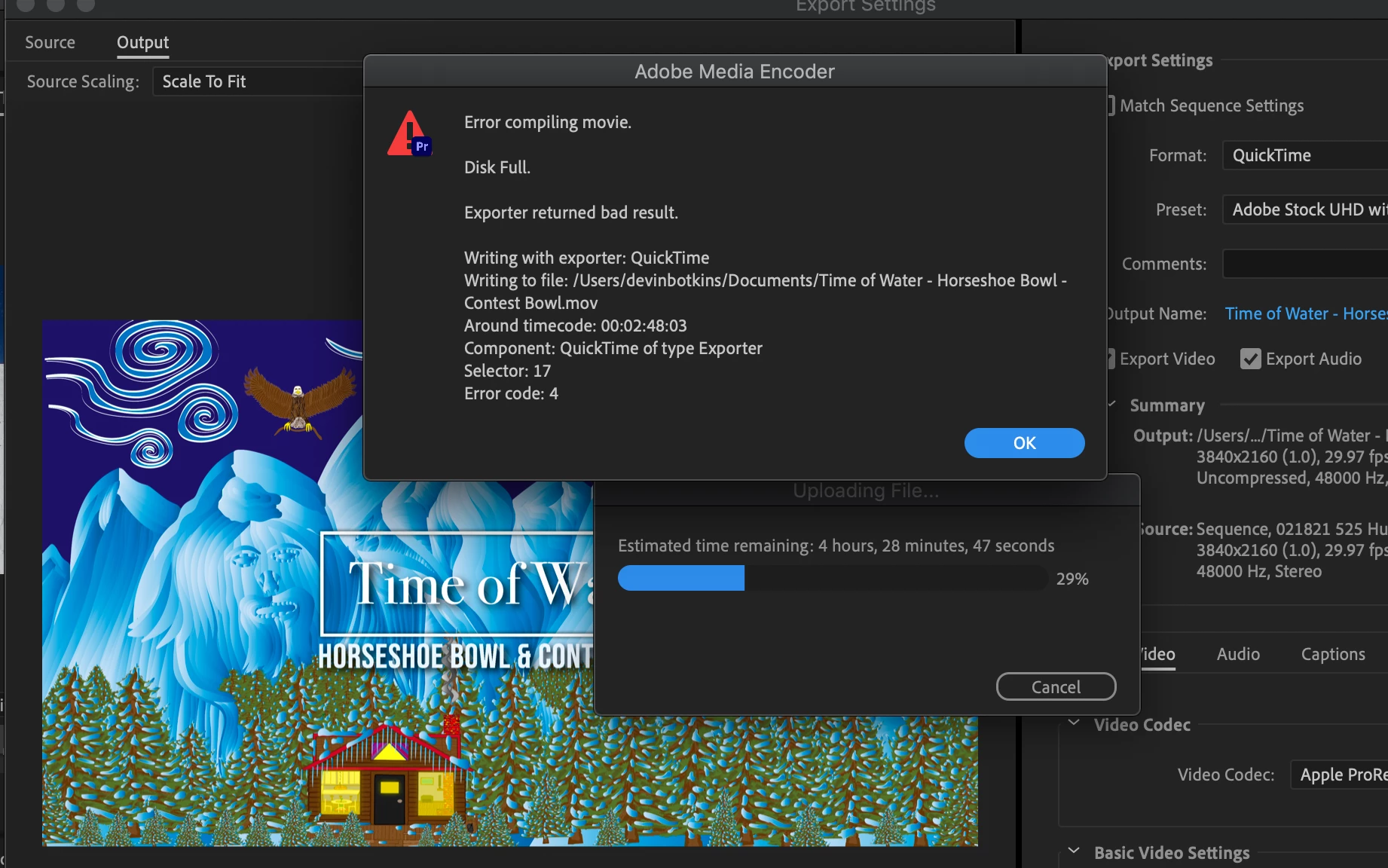Viewport: 1388px width, 868px height.
Task: Click the Premiere warning icon in error dialog
Action: (x=409, y=134)
